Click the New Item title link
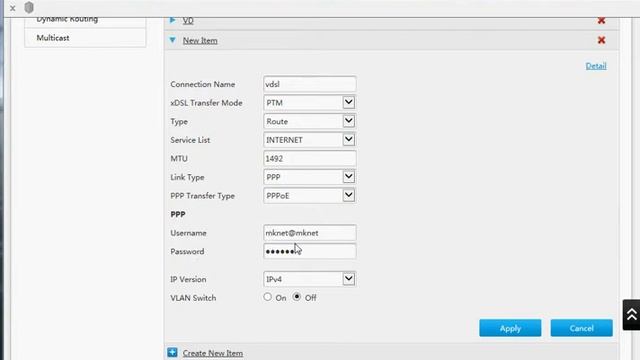Screen dimensions: 640x360 coord(200,40)
